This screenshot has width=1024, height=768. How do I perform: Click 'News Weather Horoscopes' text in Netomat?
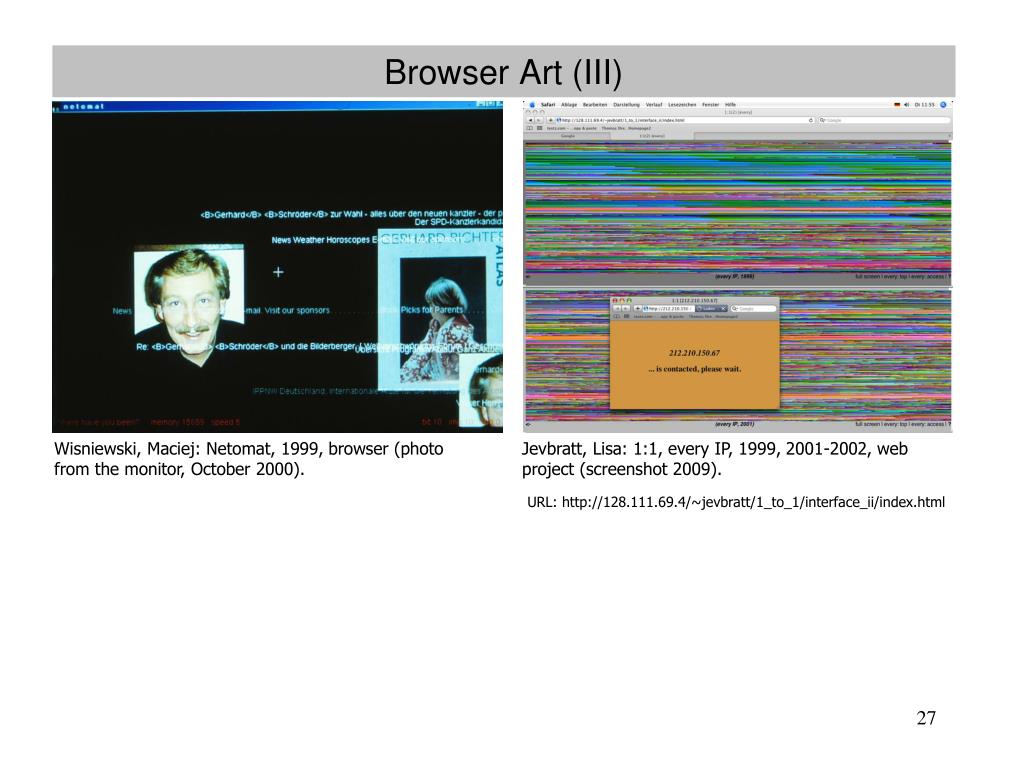[x=320, y=240]
